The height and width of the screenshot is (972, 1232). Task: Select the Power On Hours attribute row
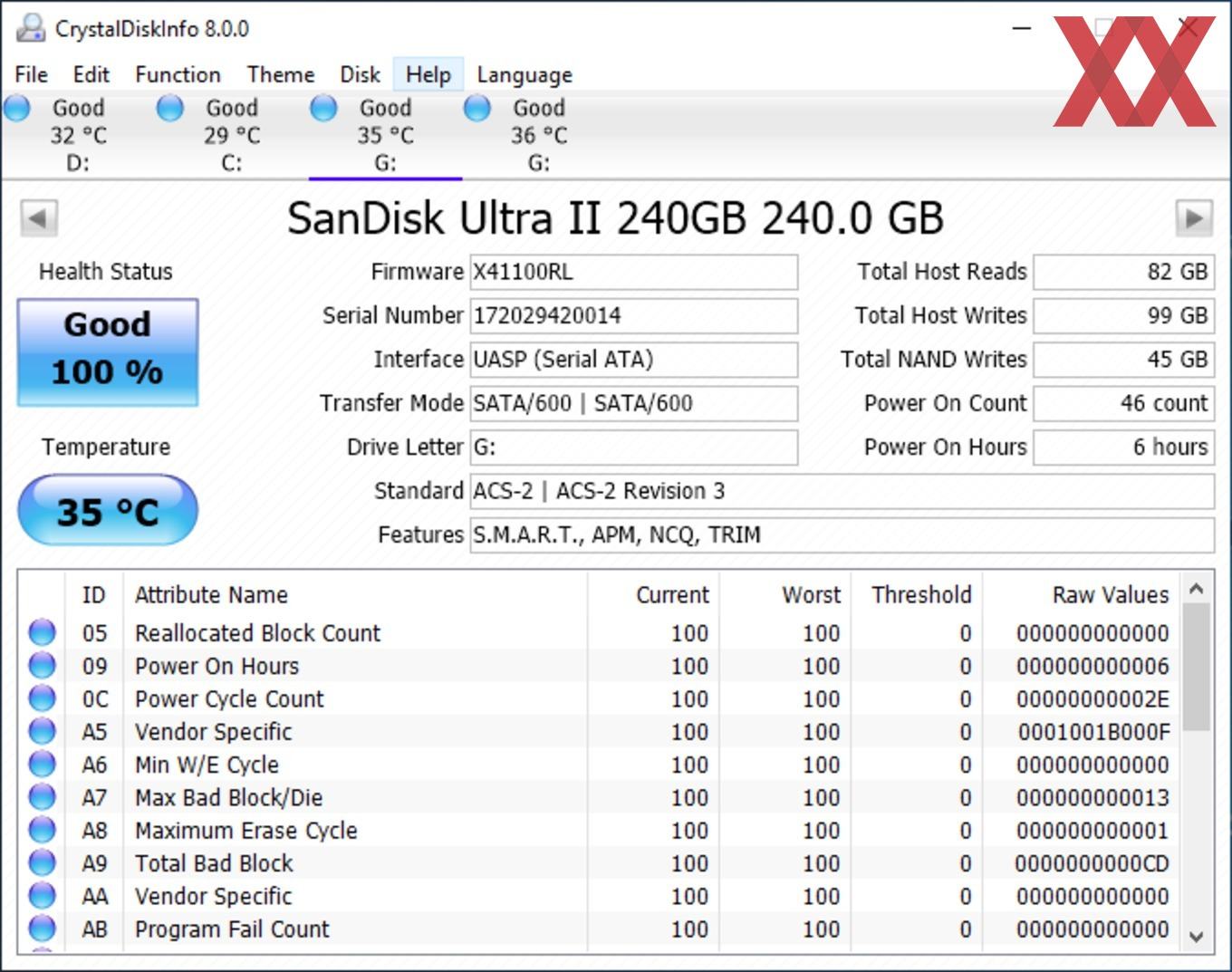pyautogui.click(x=600, y=666)
